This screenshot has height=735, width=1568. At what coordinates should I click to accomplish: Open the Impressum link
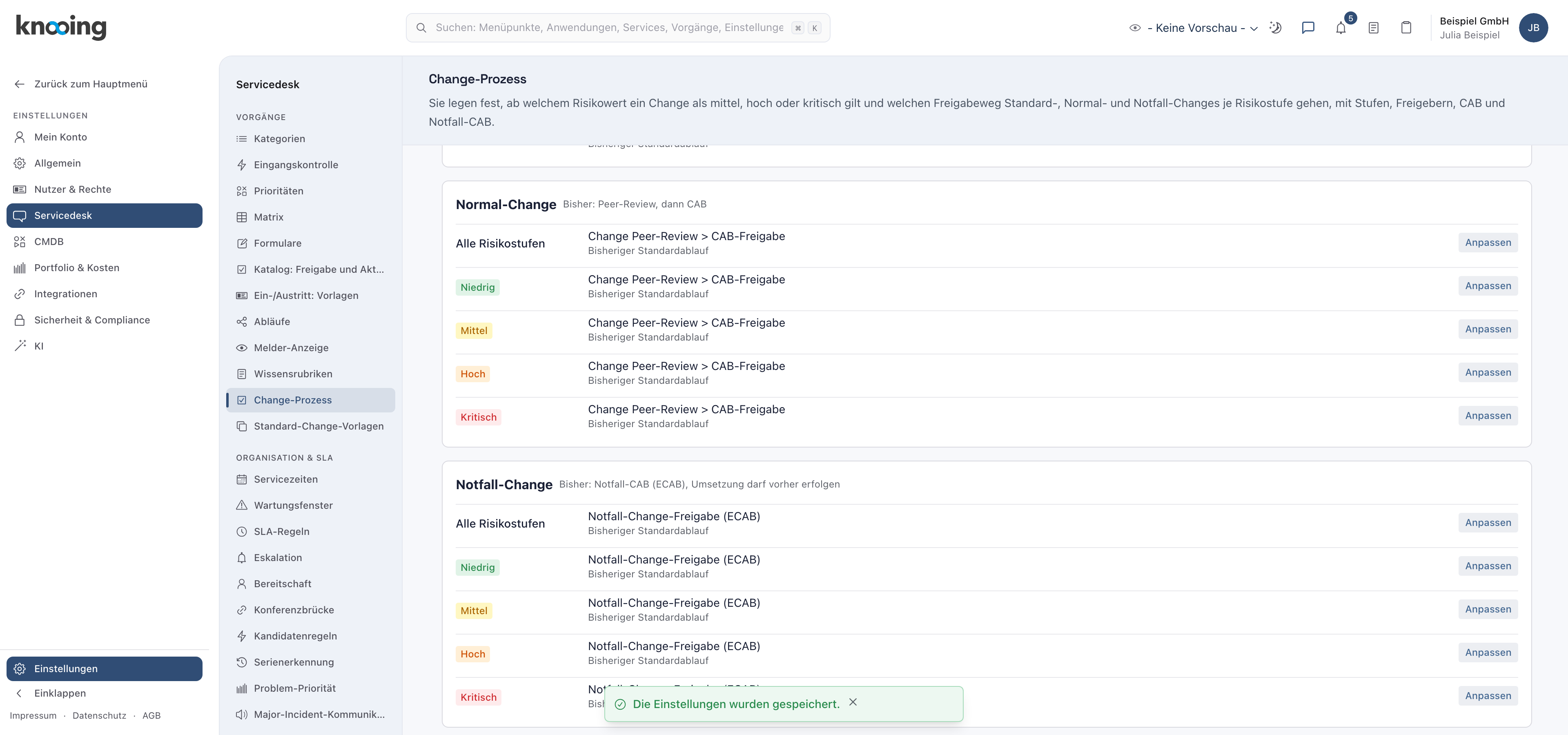tap(33, 716)
